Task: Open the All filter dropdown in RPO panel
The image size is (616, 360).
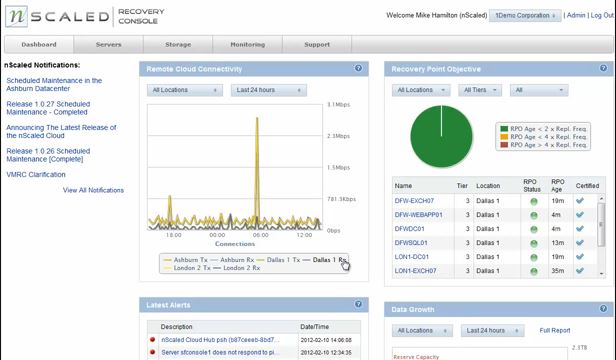Action: coord(539,90)
